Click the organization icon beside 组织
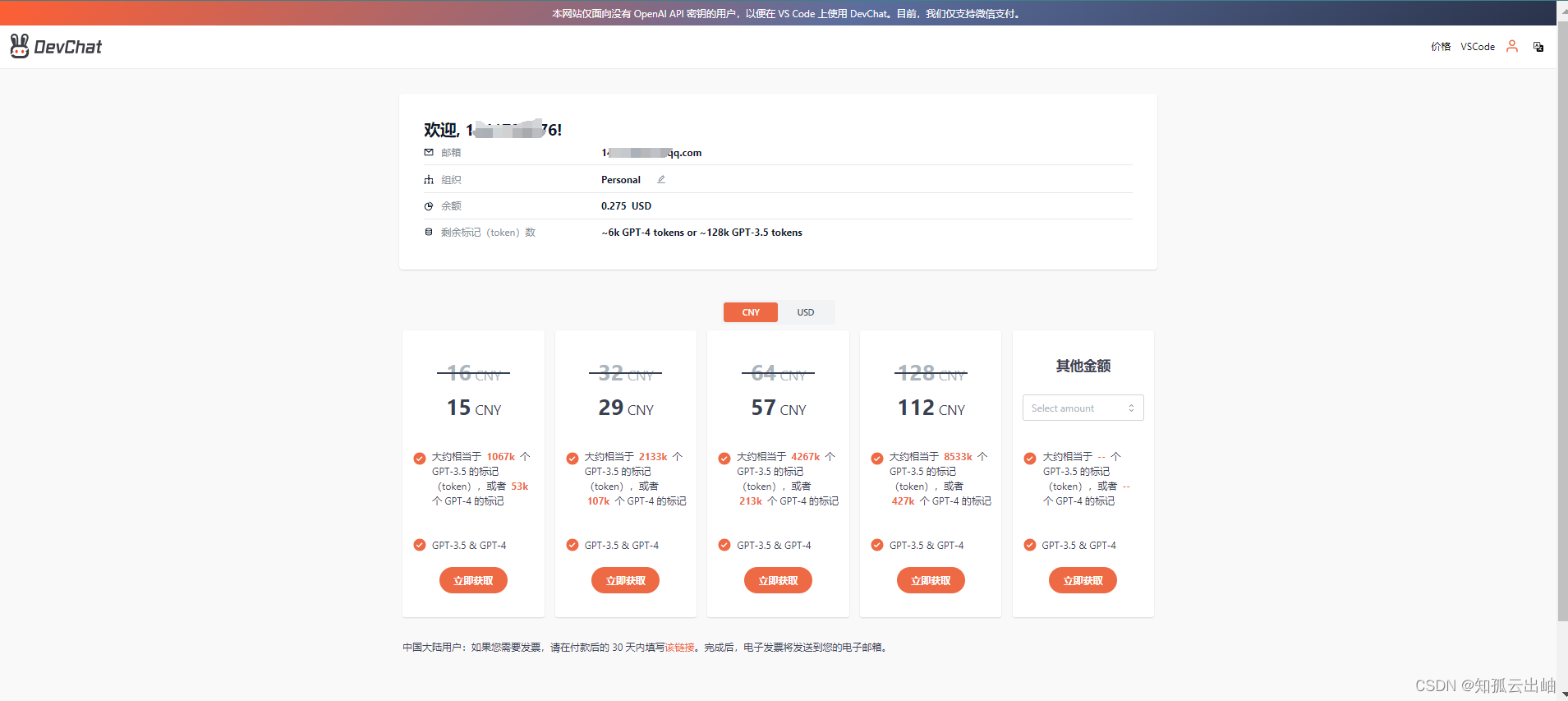Screen dimensions: 1568x701 click(429, 179)
